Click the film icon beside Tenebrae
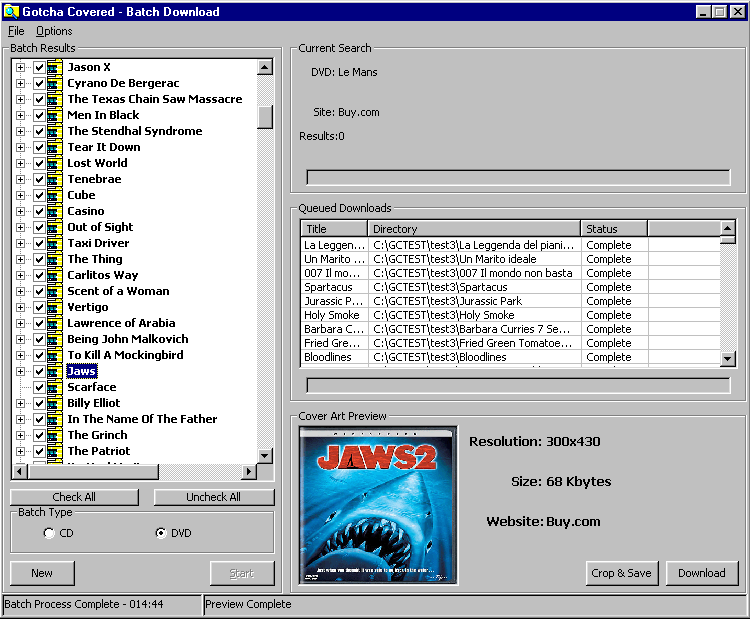The image size is (750, 619). (55, 179)
